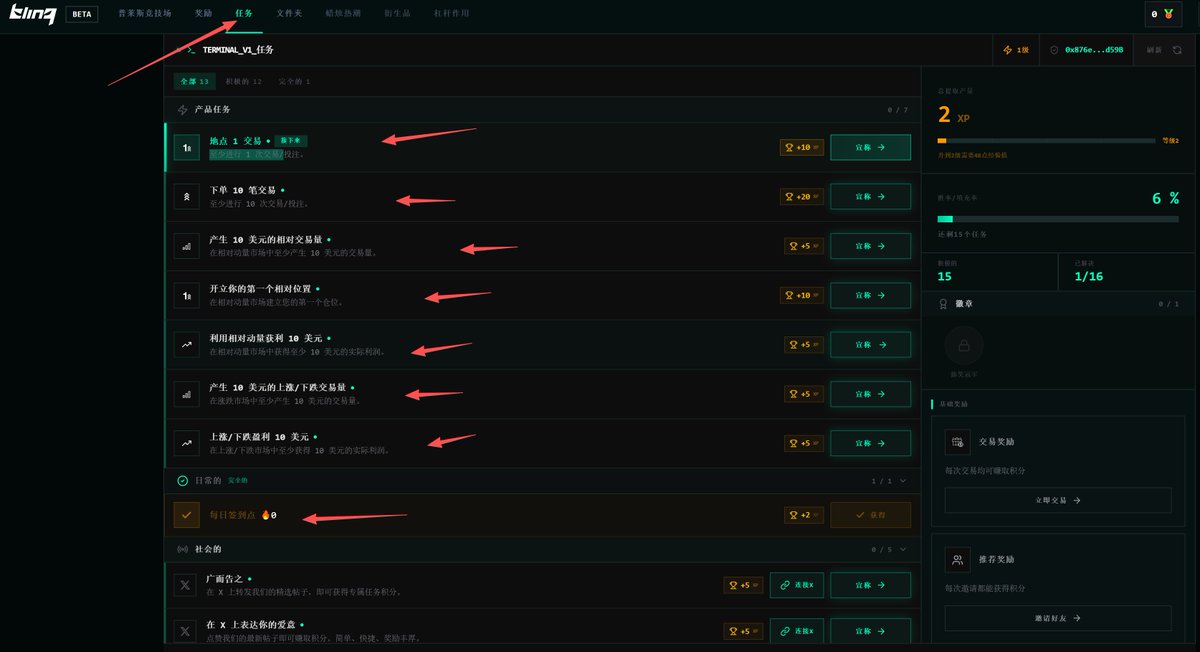Claim the 下单 10 笔交易 reward

point(870,197)
